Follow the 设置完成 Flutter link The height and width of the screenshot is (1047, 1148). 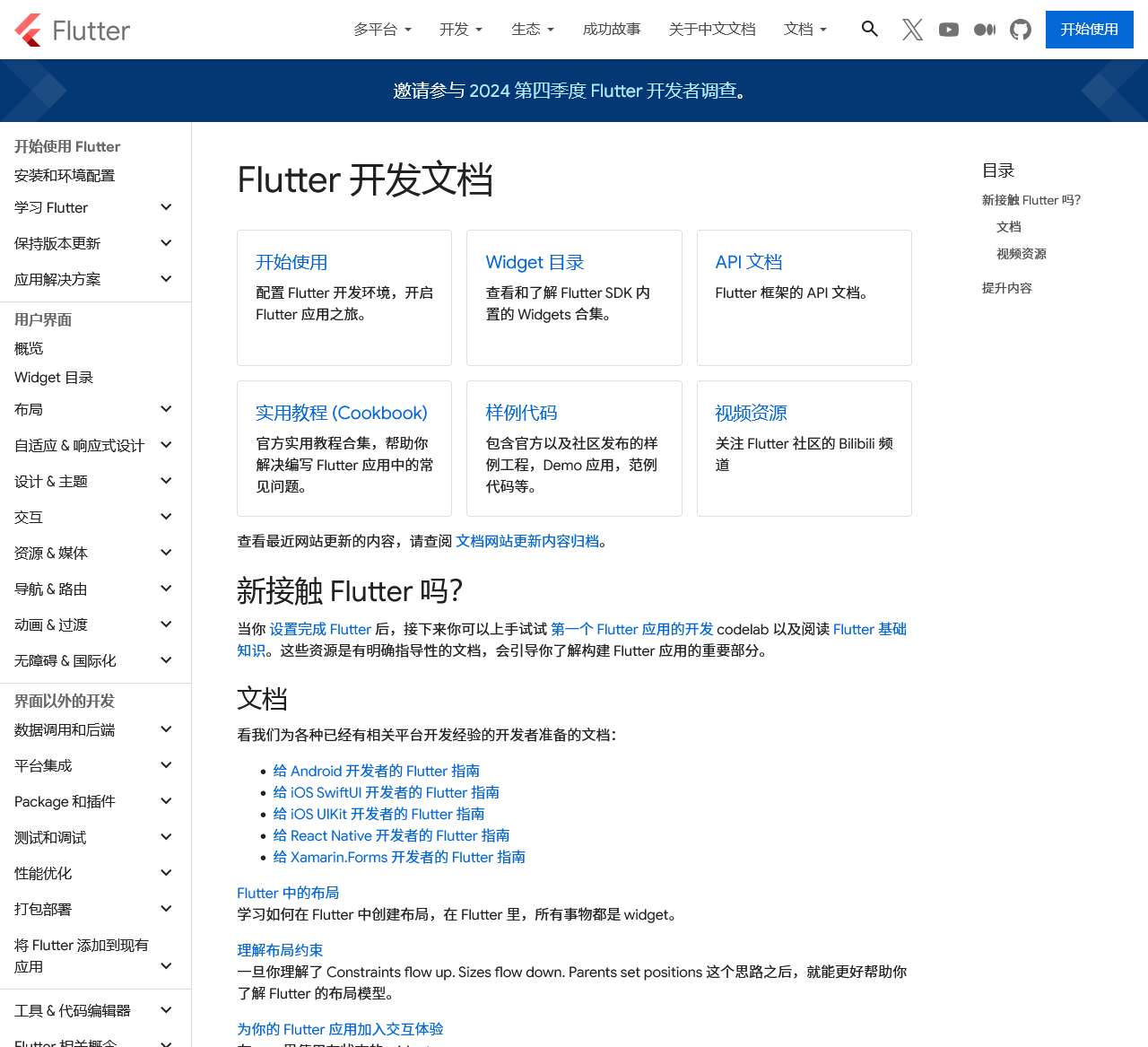320,629
